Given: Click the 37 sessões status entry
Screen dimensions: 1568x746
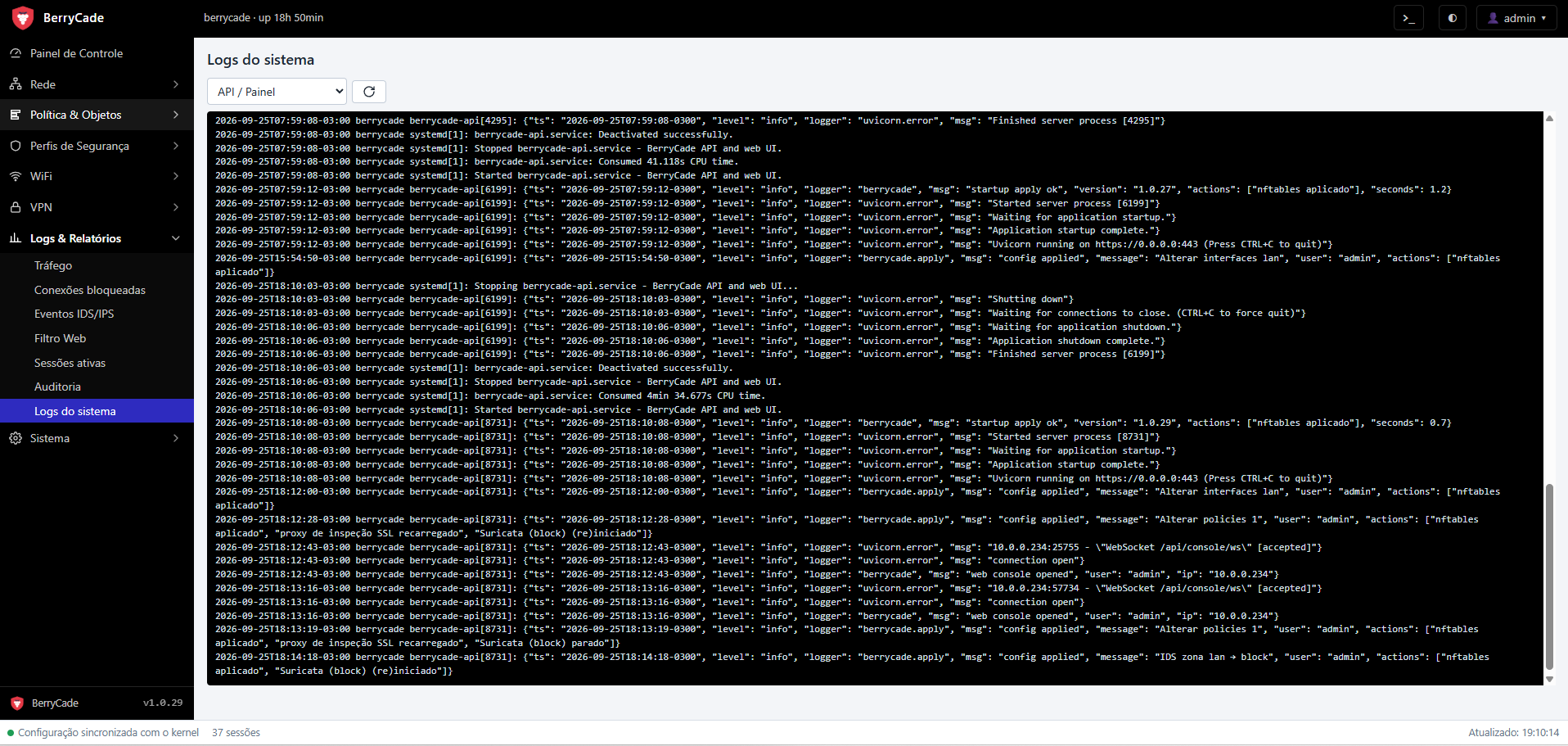Looking at the screenshot, I should 236,733.
